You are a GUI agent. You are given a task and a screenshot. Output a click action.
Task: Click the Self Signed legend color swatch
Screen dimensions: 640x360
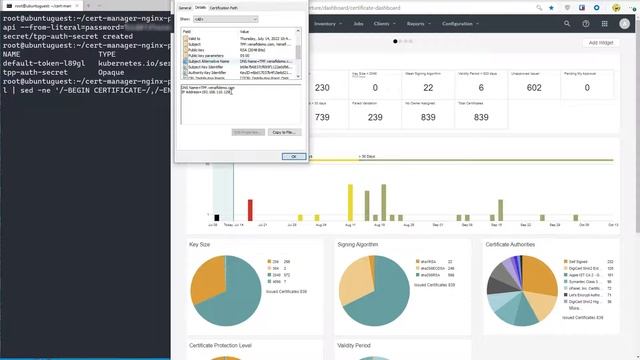566,262
